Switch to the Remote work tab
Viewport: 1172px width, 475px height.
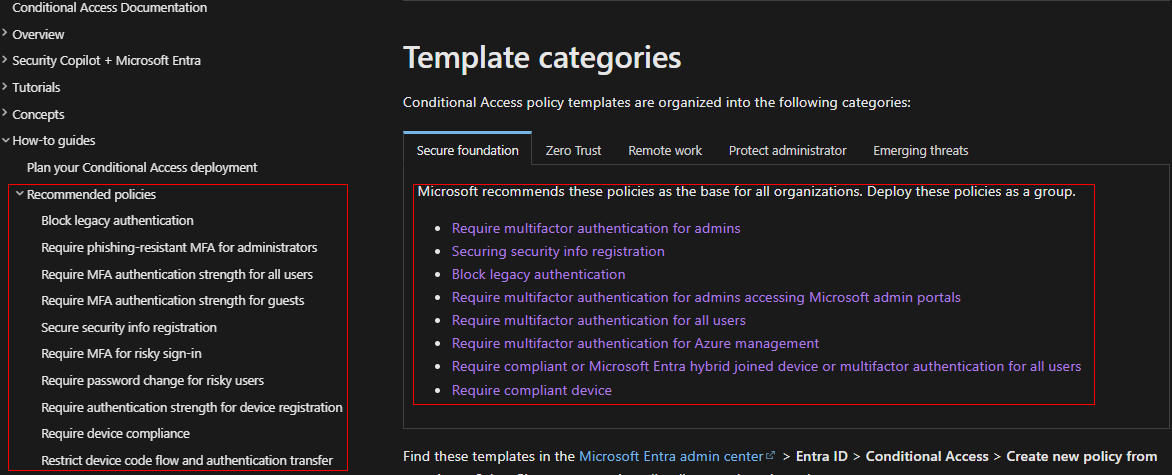coord(665,151)
